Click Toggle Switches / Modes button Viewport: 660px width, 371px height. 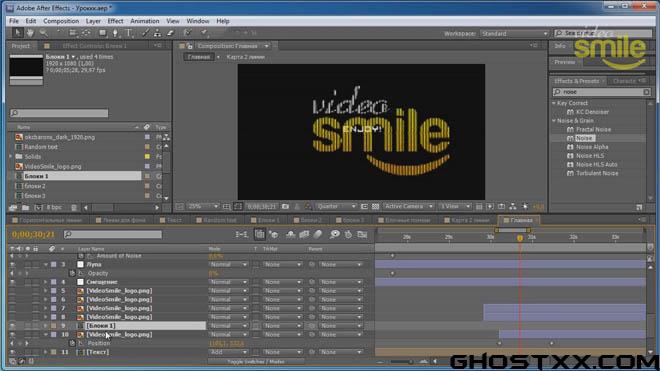click(256, 362)
